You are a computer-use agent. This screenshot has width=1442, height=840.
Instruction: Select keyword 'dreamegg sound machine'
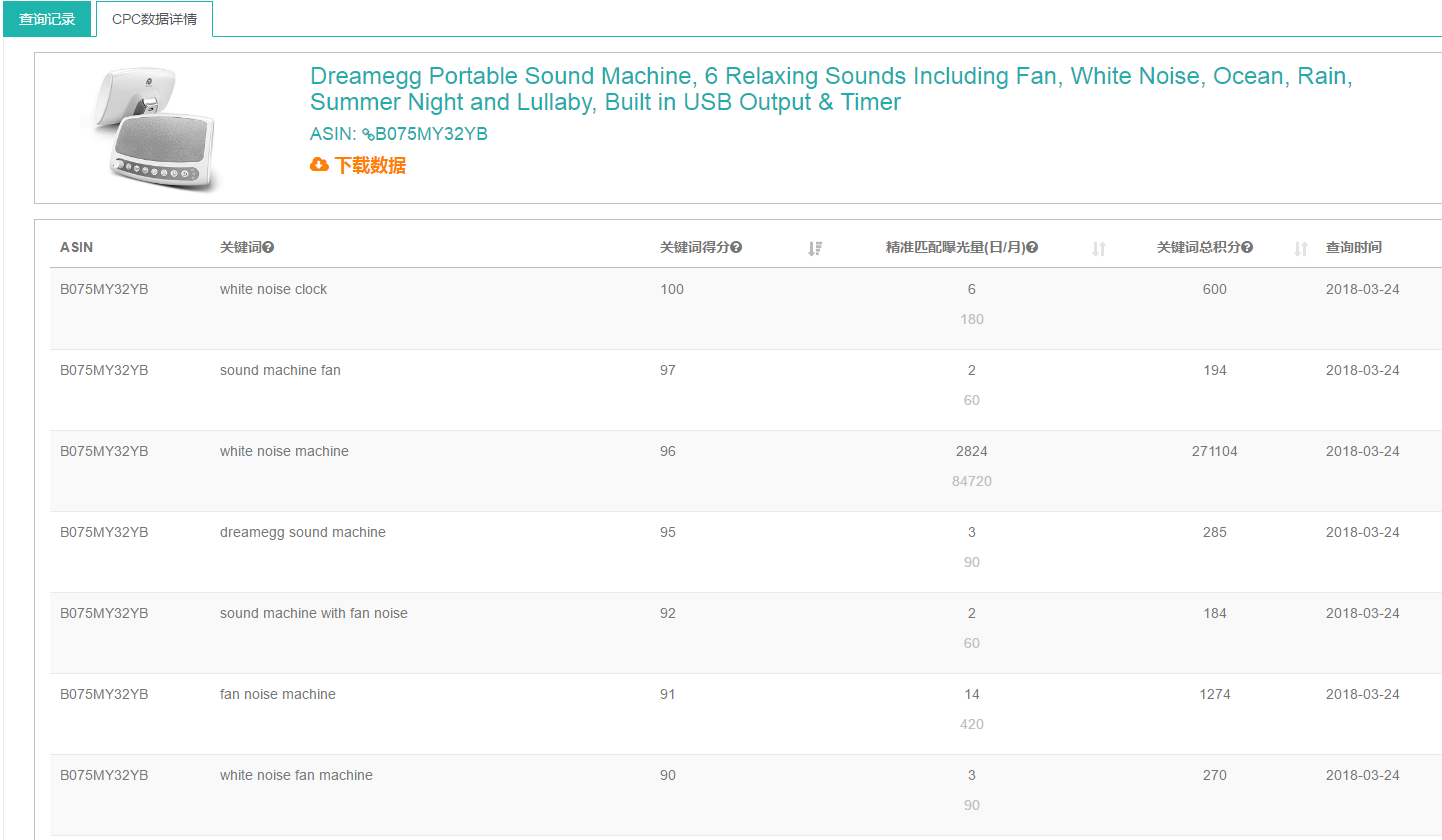302,532
